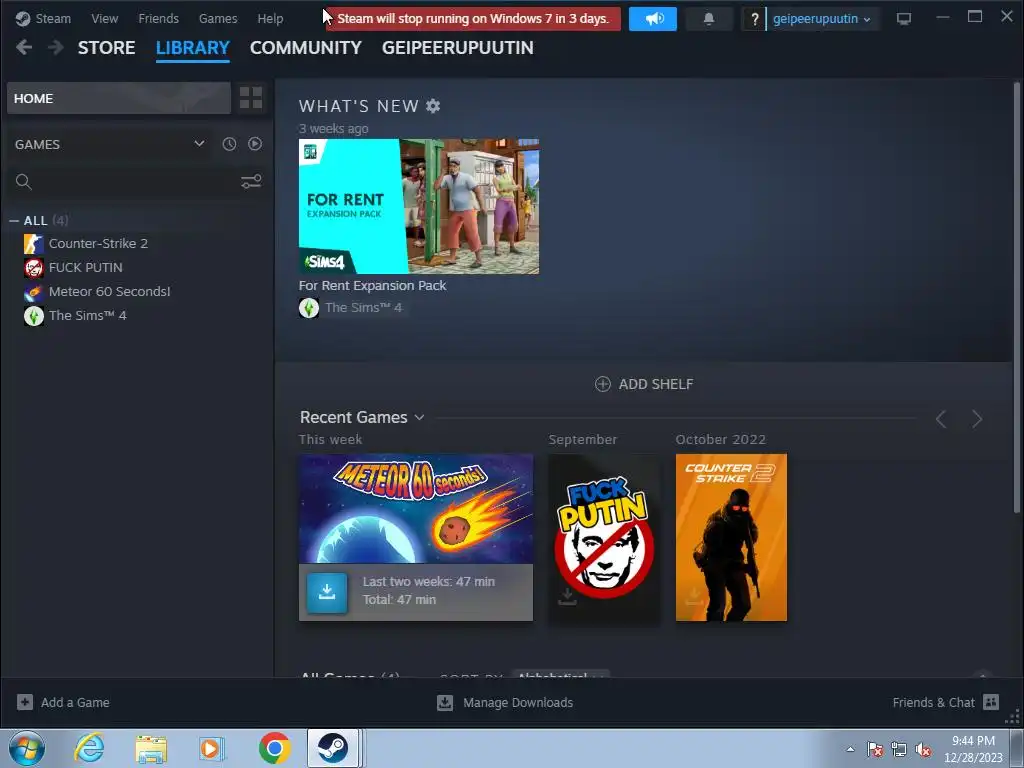
Task: Open the Counter-Strike 2 game cover
Action: [731, 537]
